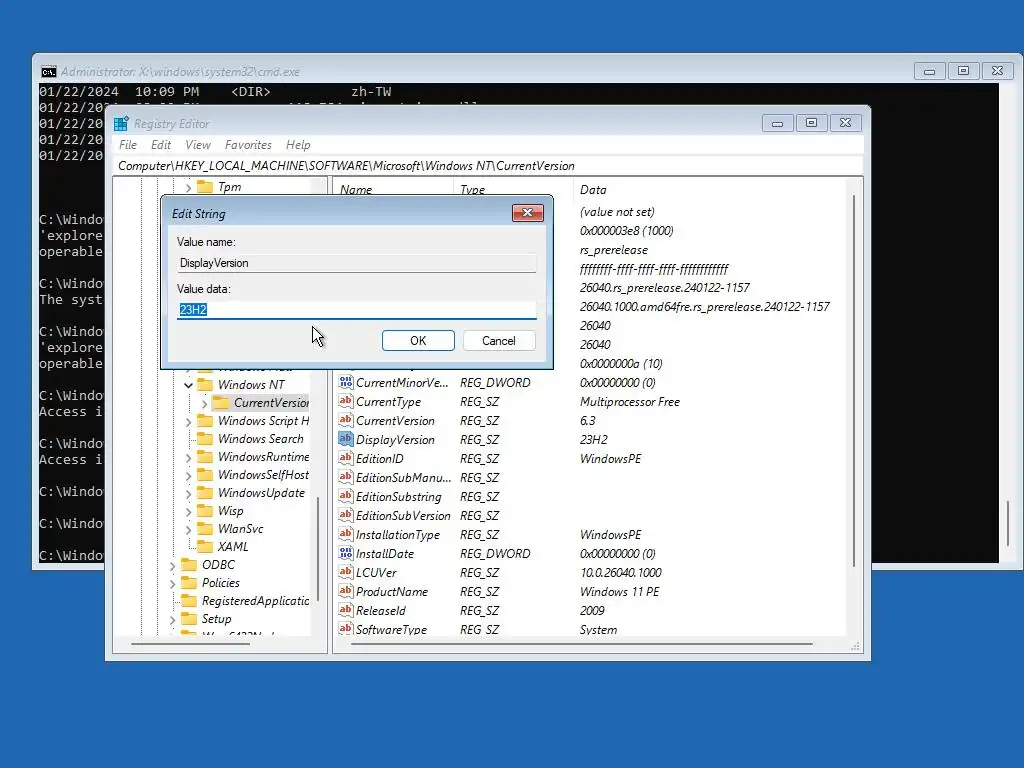Expand the Setup key
Screen dimensions: 1024x768
click(172, 620)
